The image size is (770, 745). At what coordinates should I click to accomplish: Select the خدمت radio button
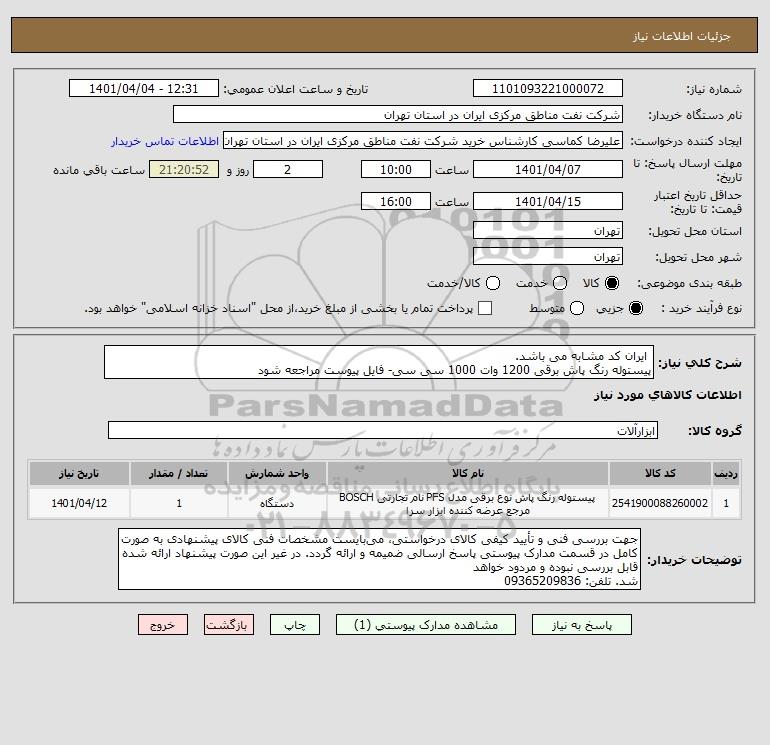560,283
